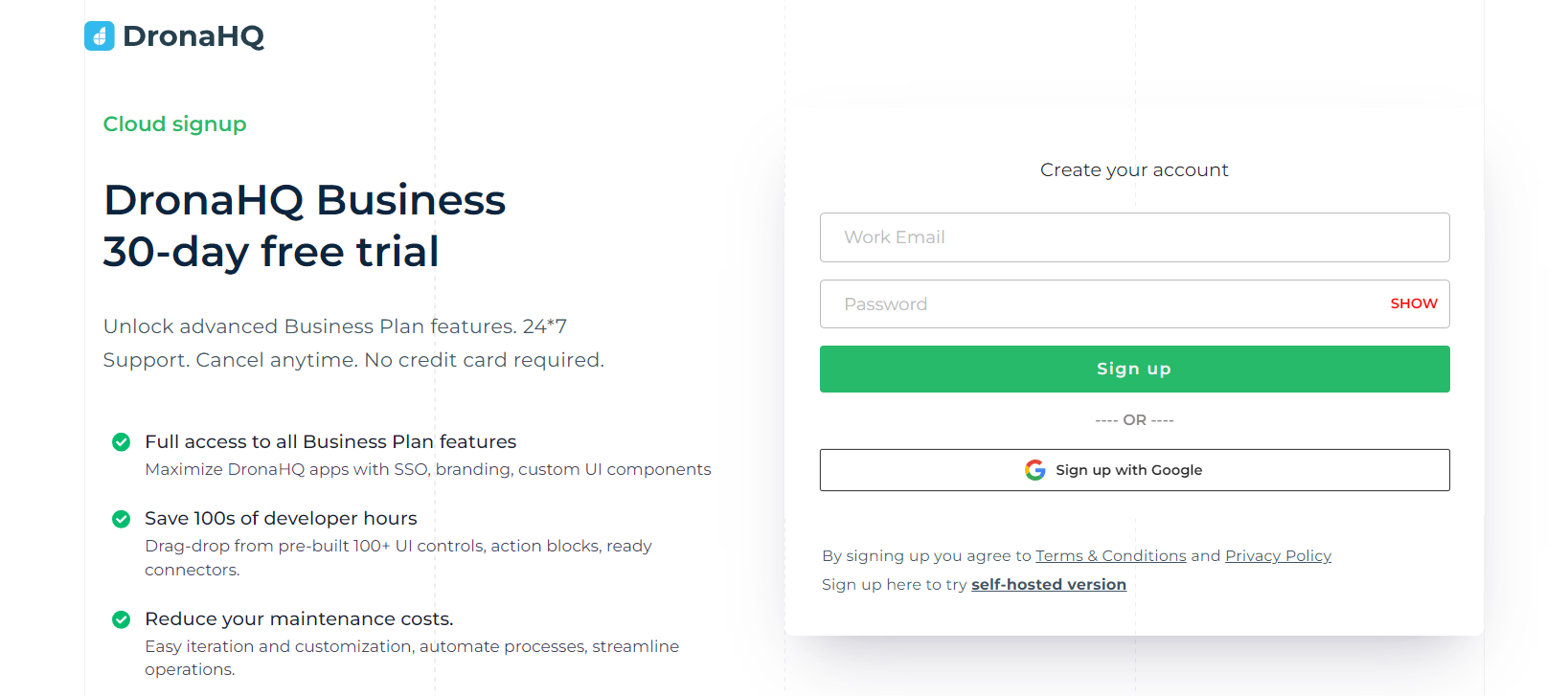Click checkmark beside Reduce maintenance costs
Image resolution: width=1568 pixels, height=696 pixels.
pos(121,619)
